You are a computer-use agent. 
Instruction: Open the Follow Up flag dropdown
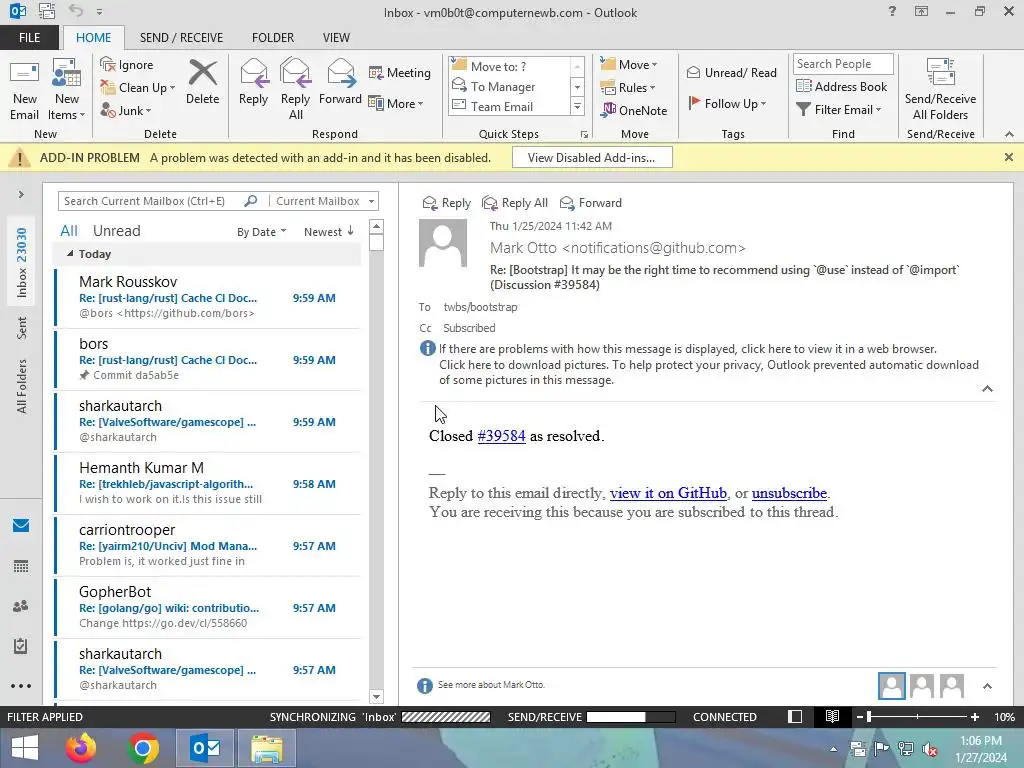(727, 103)
